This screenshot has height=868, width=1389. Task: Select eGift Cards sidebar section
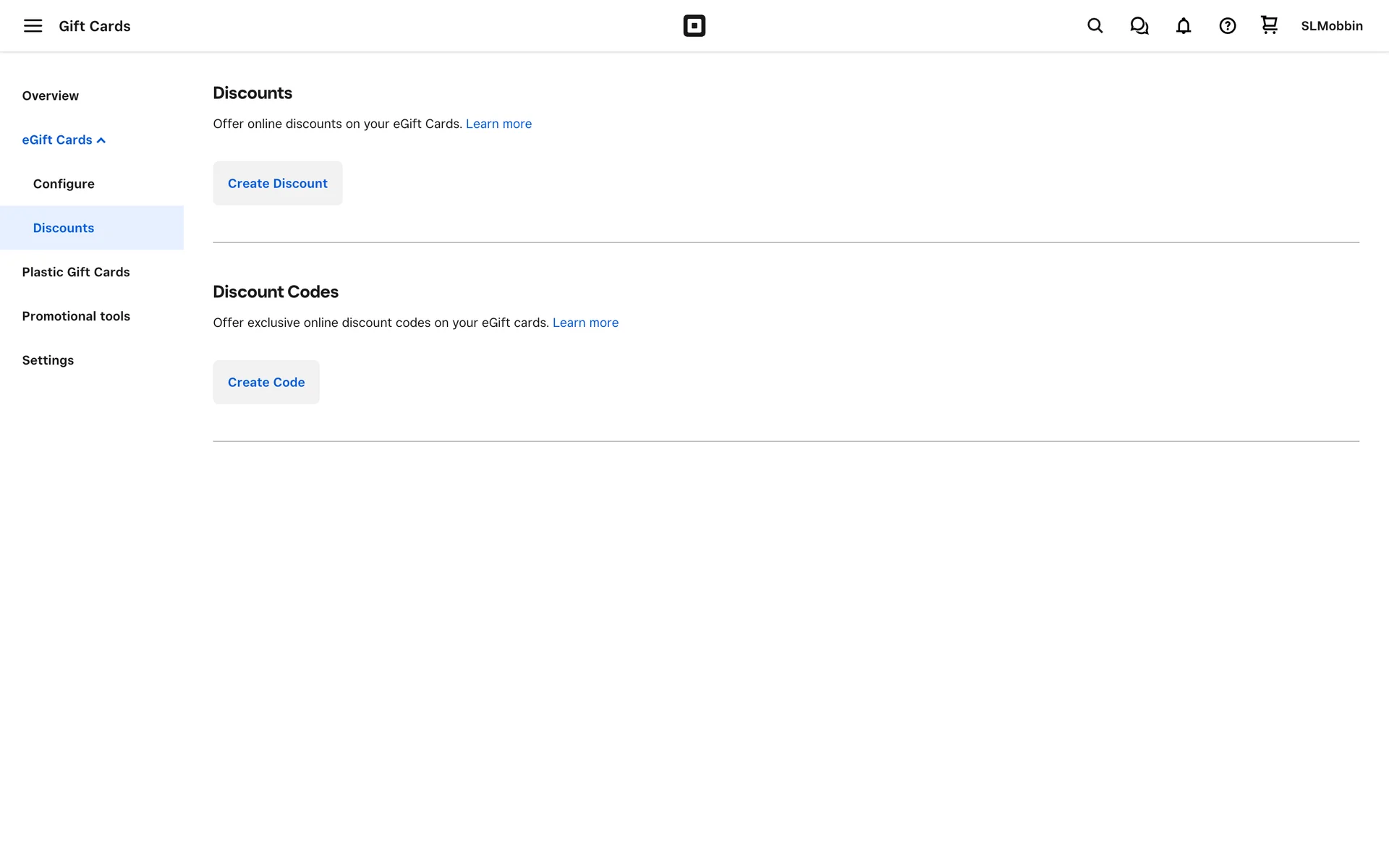[57, 140]
